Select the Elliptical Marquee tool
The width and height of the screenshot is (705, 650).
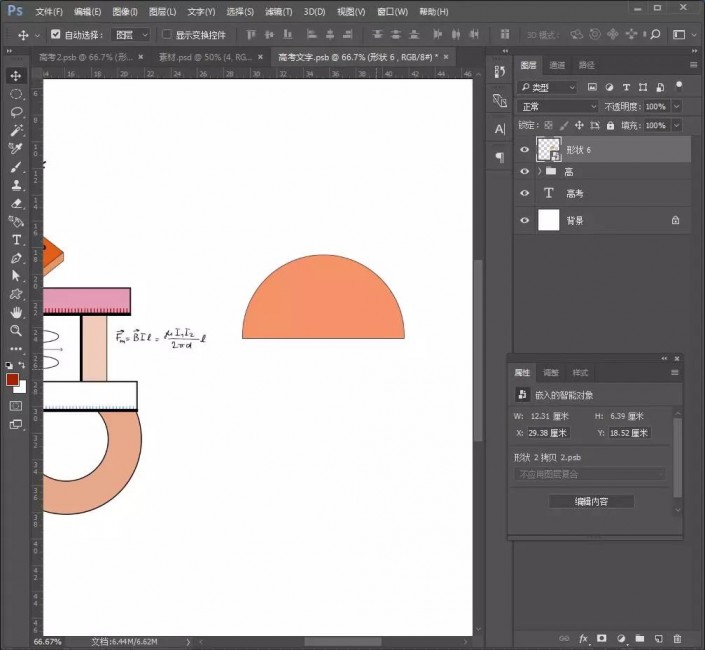(x=16, y=94)
